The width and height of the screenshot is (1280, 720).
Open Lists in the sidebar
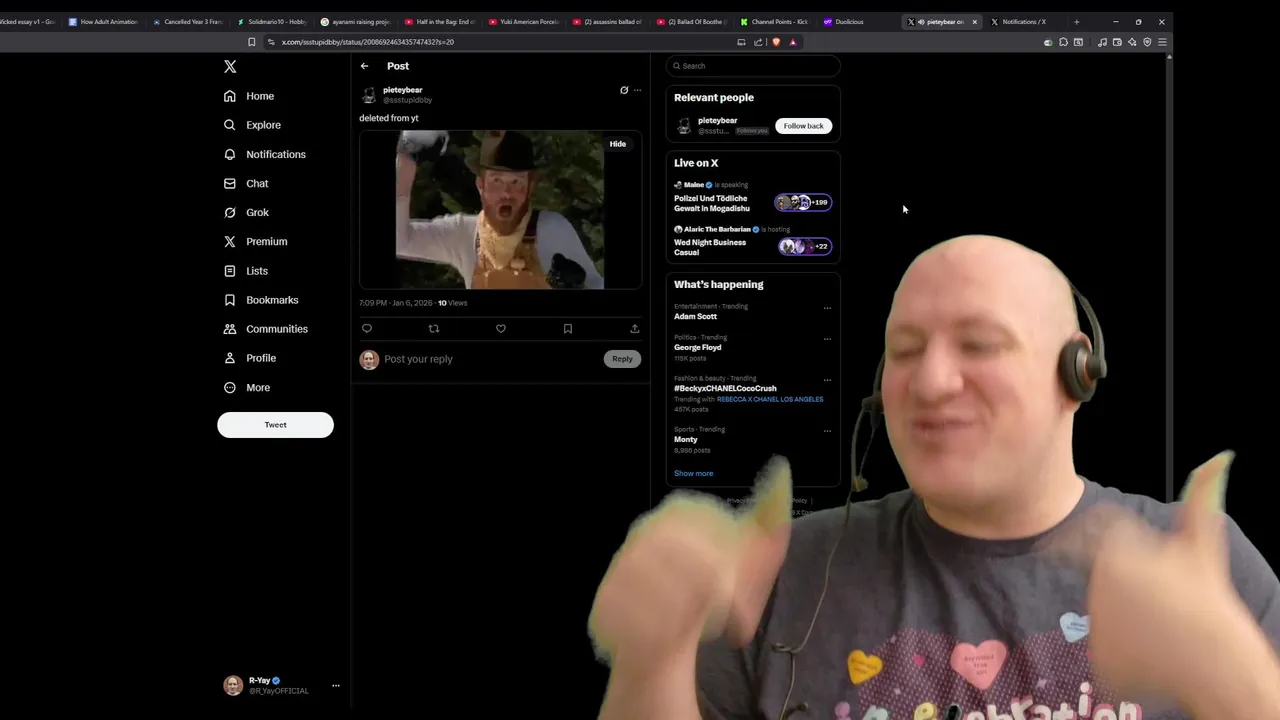click(245, 271)
